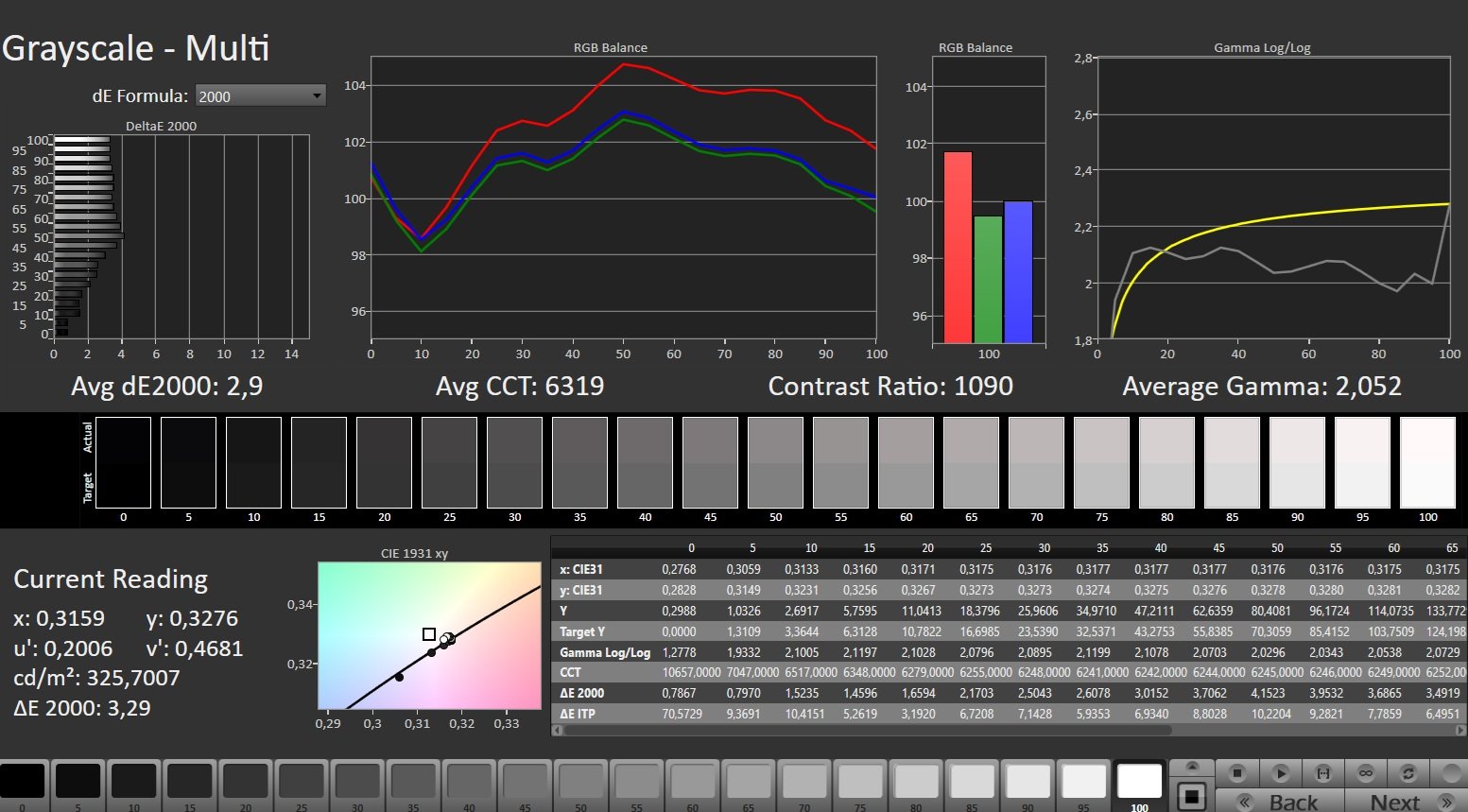Click the refresh arrows icon
This screenshot has height=812, width=1468.
pos(1408,773)
